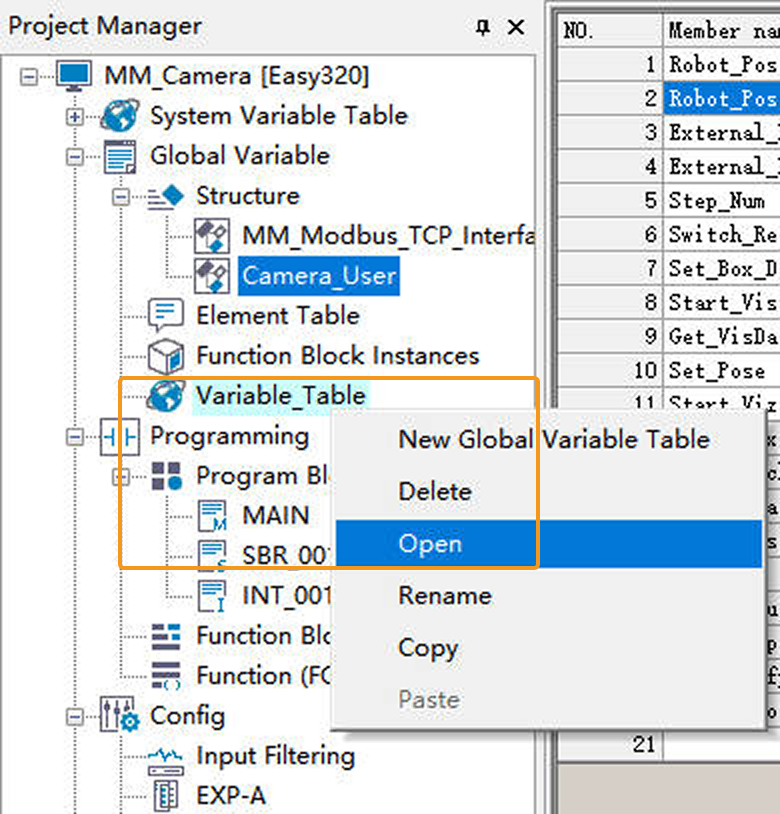Click the Element Table speech-bubble icon
Screen dimensions: 780x814
[165, 316]
